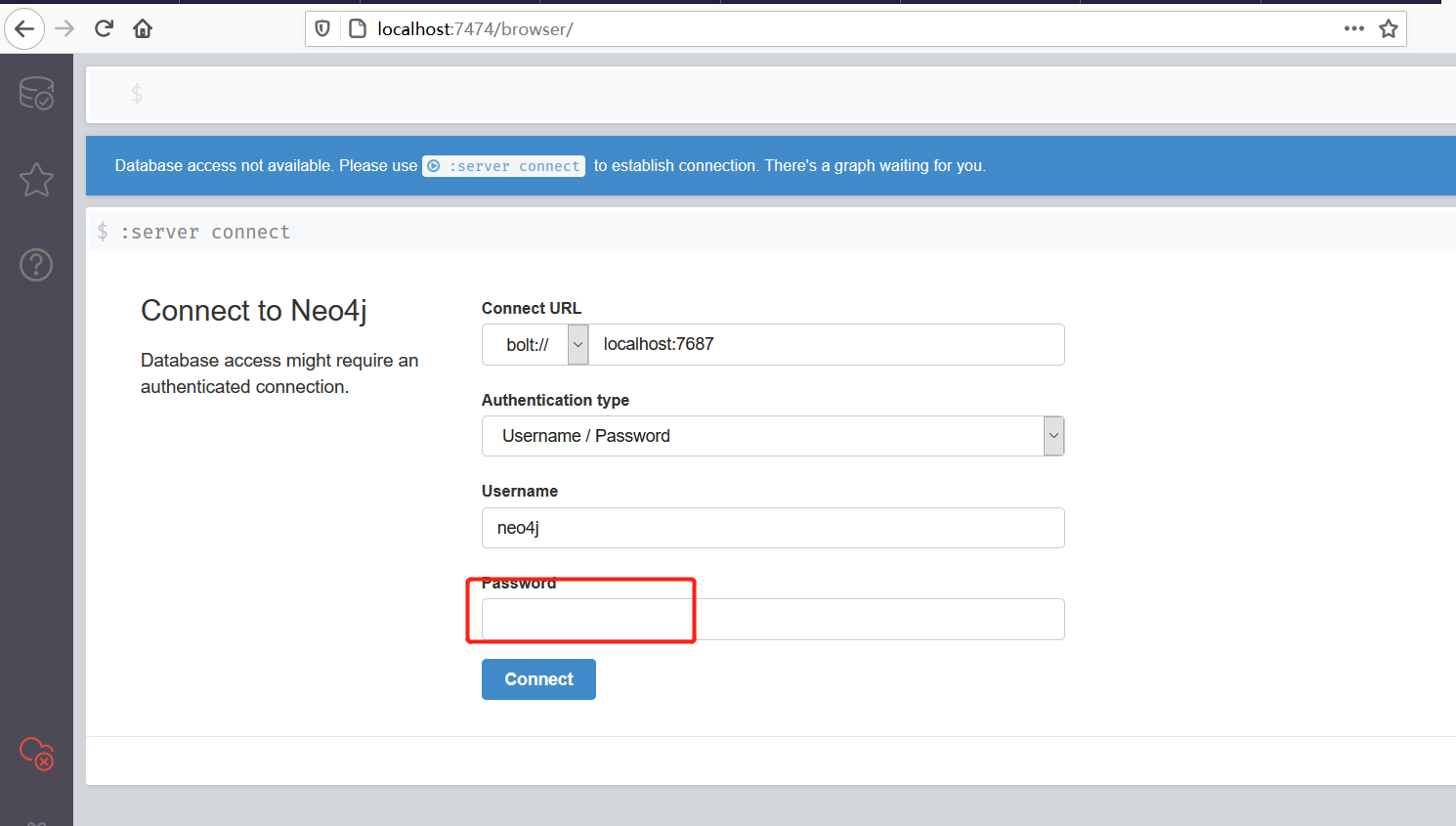Focus the Username field containing neo4j
The height and width of the screenshot is (826, 1456).
click(773, 528)
